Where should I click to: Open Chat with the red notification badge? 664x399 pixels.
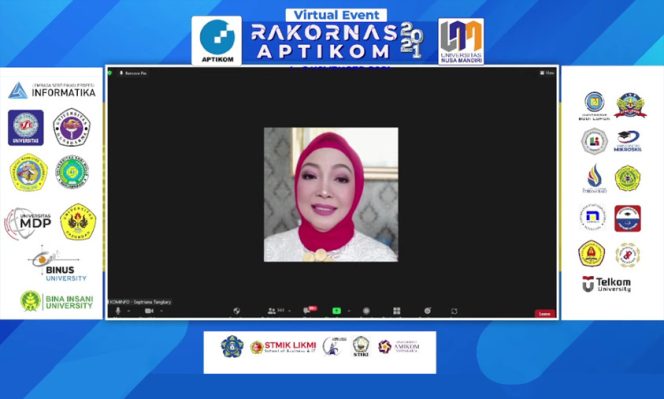coord(310,310)
